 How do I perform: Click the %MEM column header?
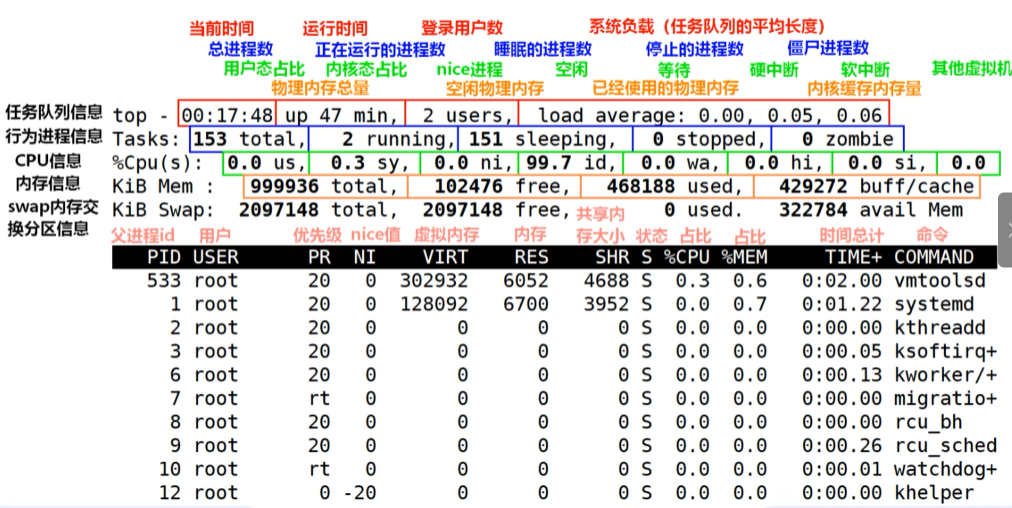744,257
